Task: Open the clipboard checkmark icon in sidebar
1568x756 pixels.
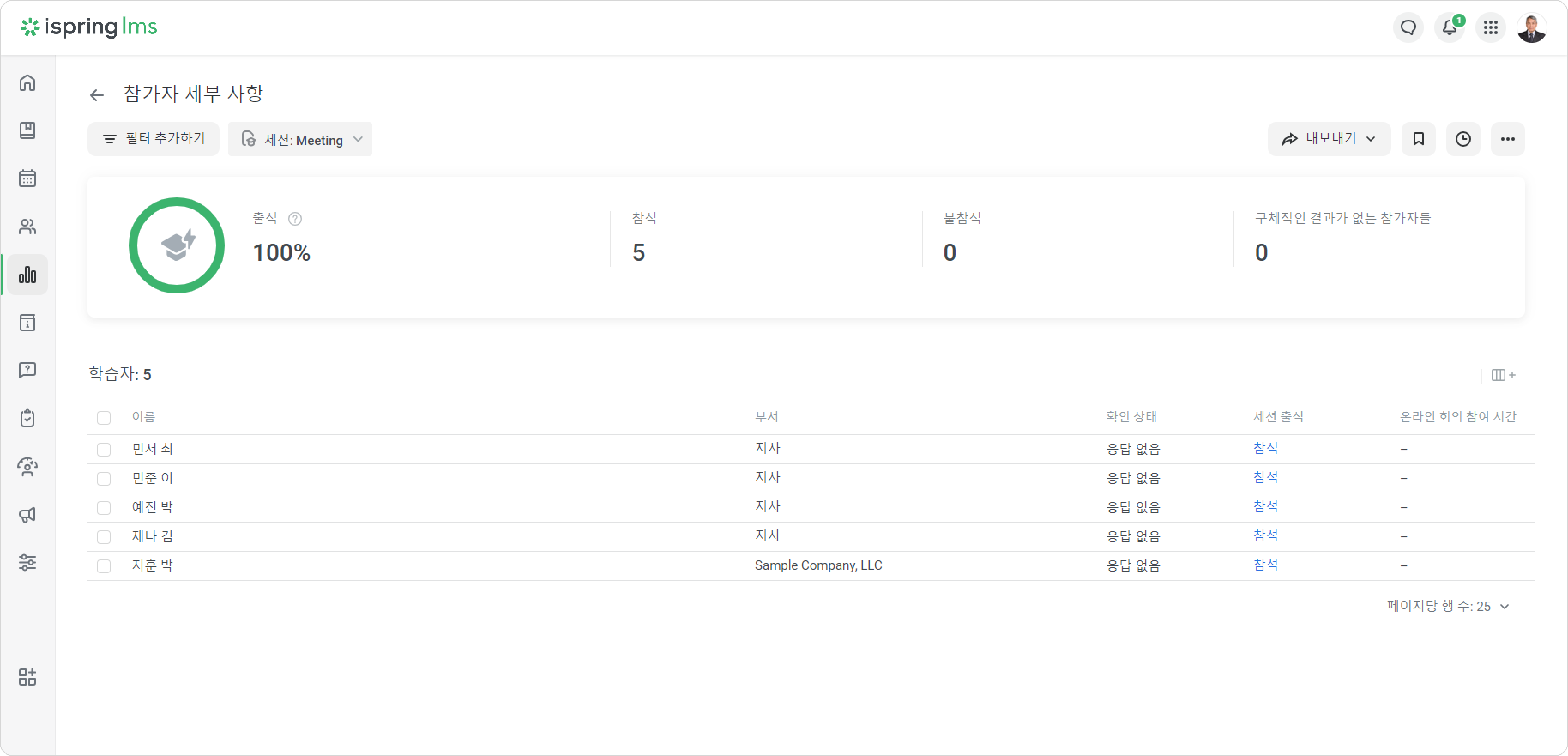Action: (x=27, y=419)
